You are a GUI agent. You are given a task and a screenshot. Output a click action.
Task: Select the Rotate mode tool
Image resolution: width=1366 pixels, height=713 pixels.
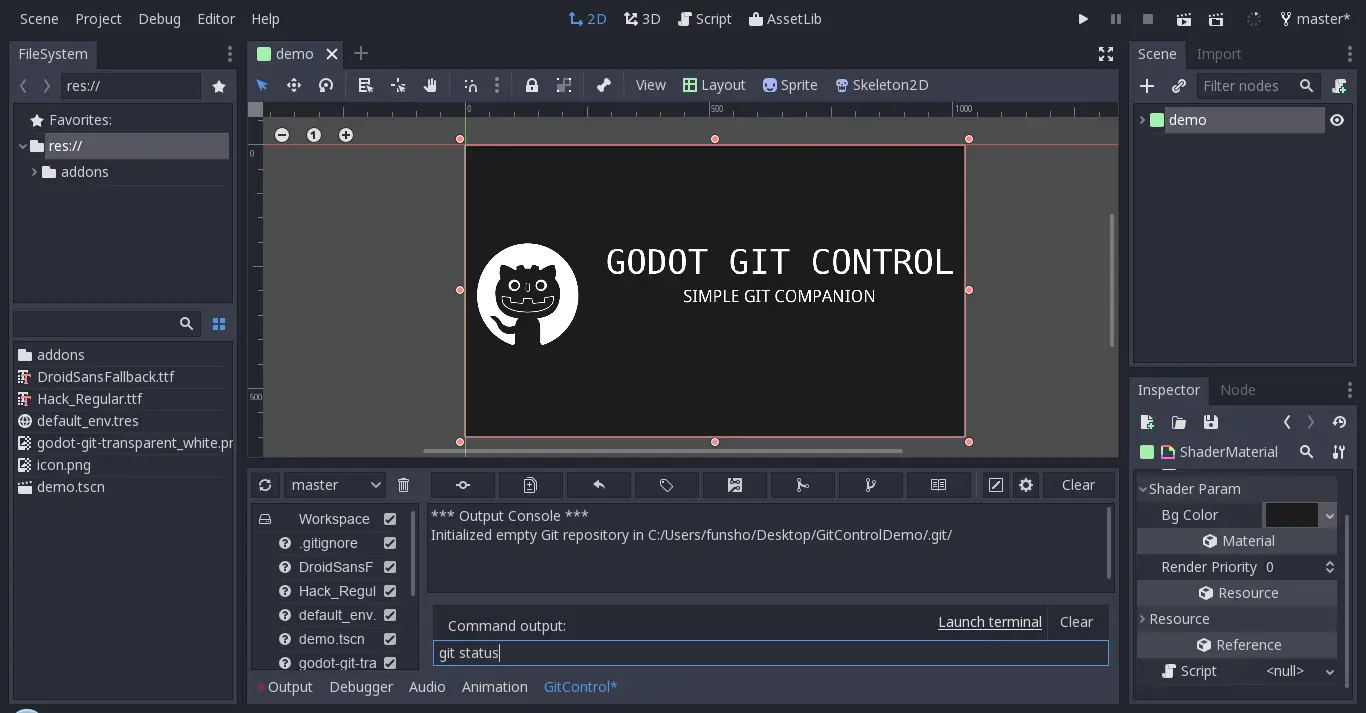(x=326, y=85)
